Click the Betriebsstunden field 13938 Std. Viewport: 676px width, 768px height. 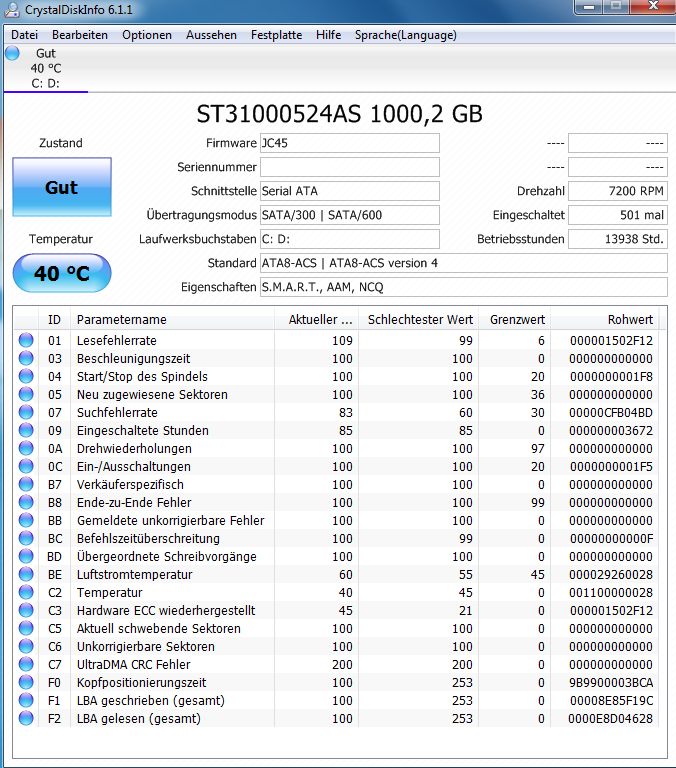pyautogui.click(x=618, y=239)
